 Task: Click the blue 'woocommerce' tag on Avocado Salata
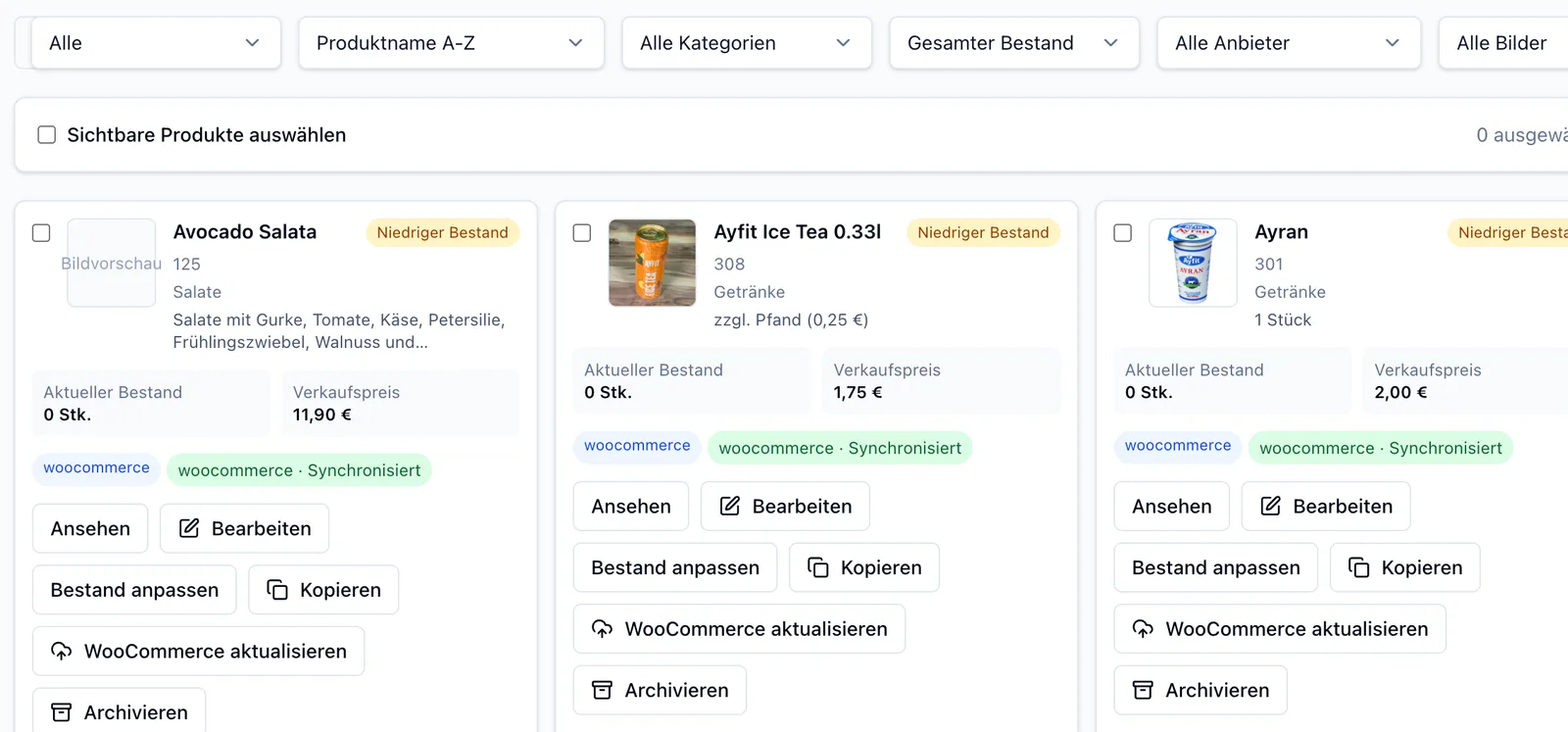(x=96, y=468)
